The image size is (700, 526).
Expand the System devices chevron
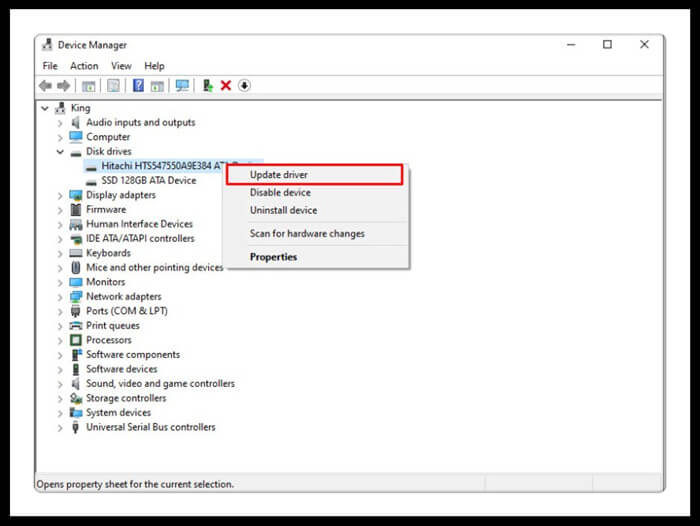[60, 413]
